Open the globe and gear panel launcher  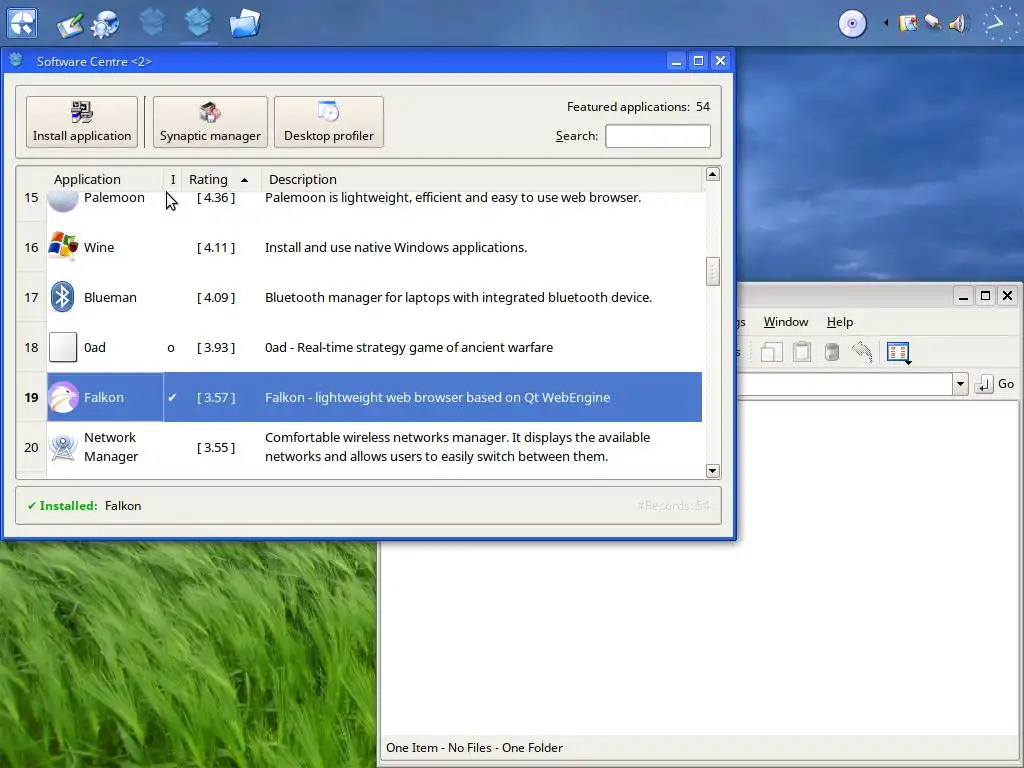tap(105, 24)
